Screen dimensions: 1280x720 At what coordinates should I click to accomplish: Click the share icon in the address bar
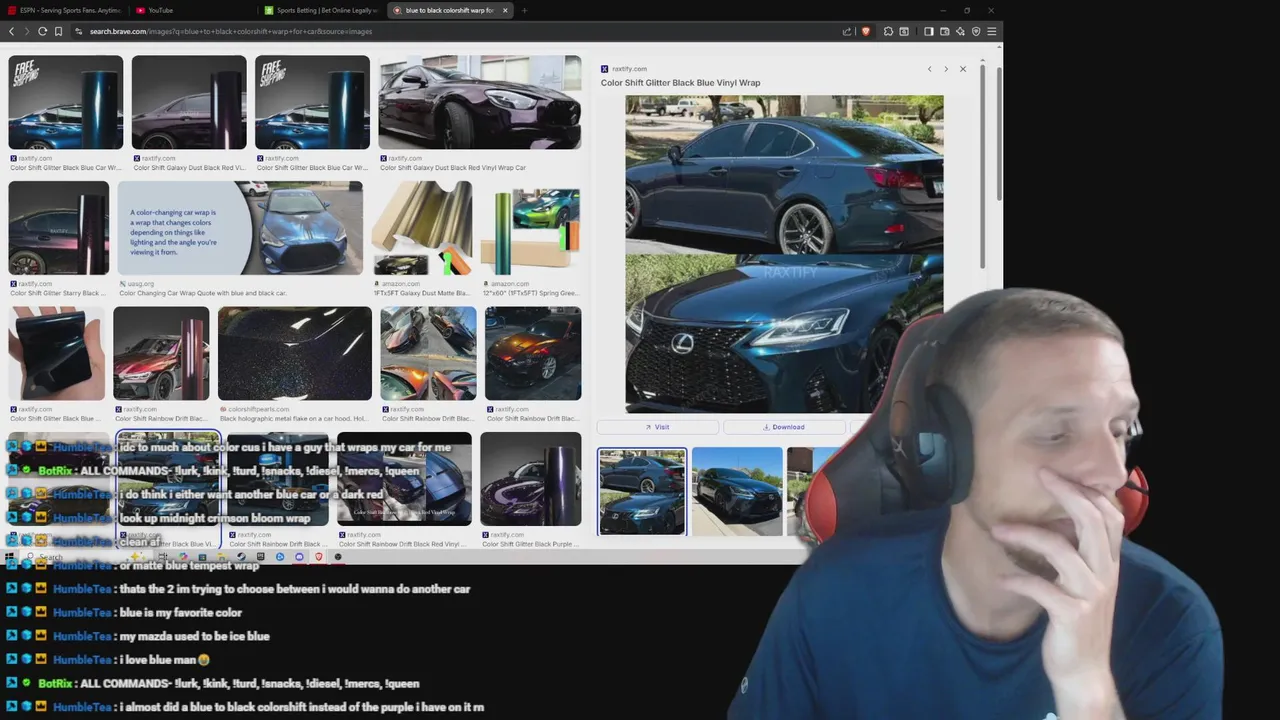click(848, 31)
